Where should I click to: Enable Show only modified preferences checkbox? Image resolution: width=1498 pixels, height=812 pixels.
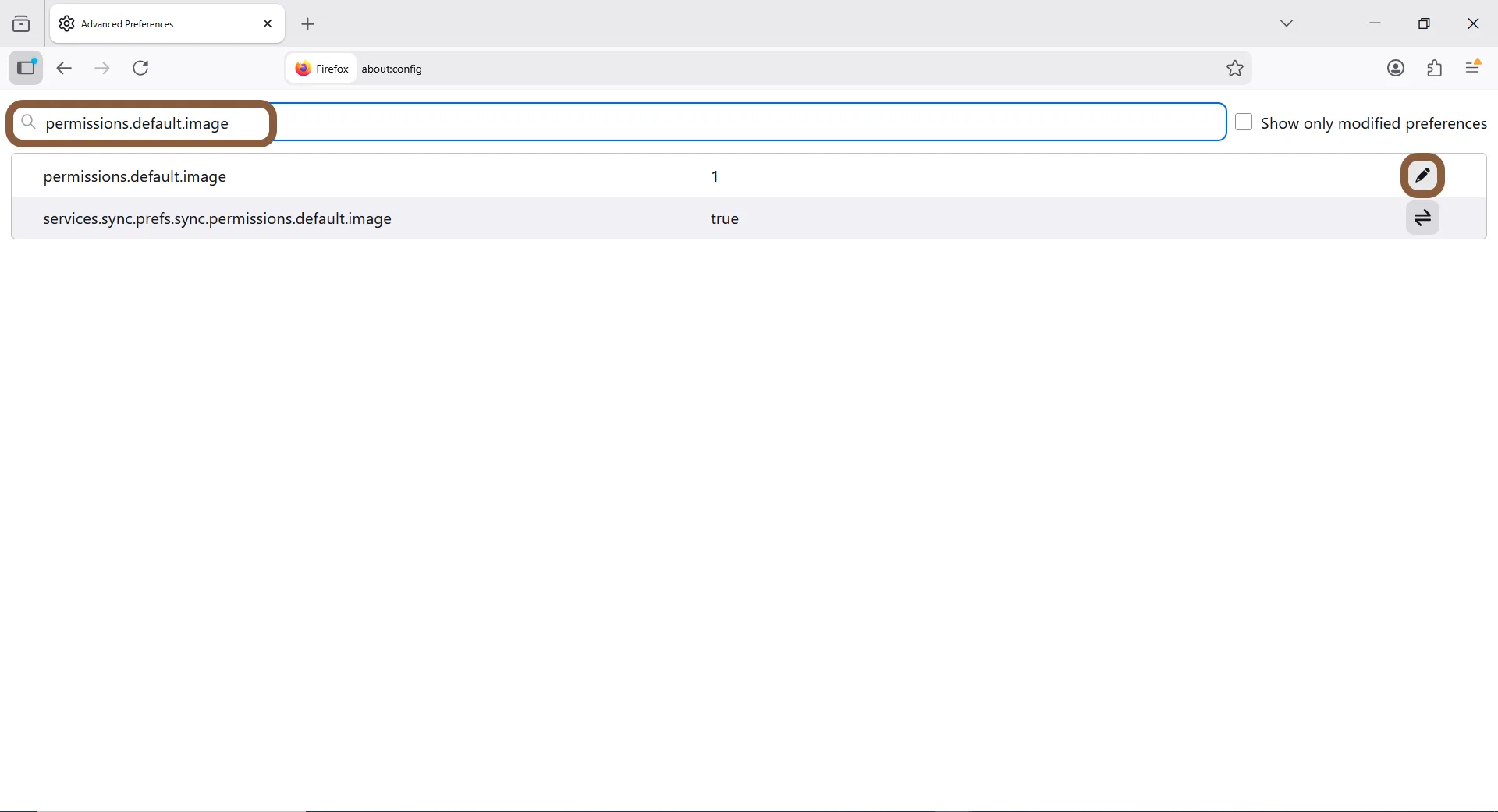tap(1244, 123)
